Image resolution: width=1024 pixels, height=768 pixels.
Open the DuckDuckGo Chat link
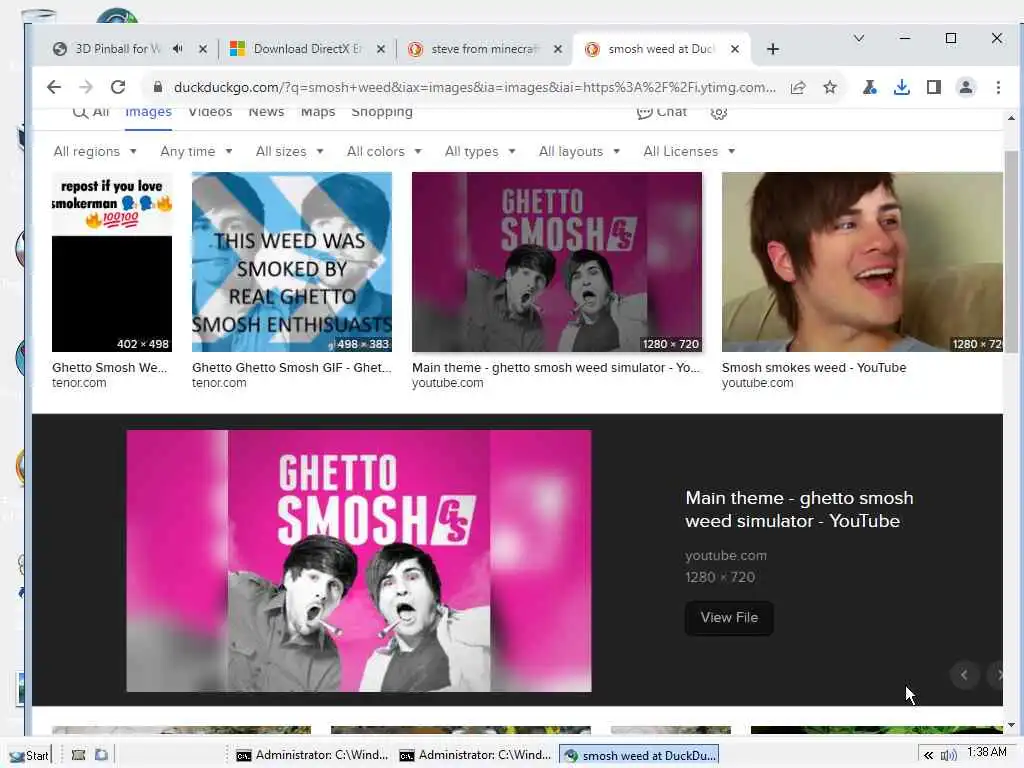click(662, 112)
